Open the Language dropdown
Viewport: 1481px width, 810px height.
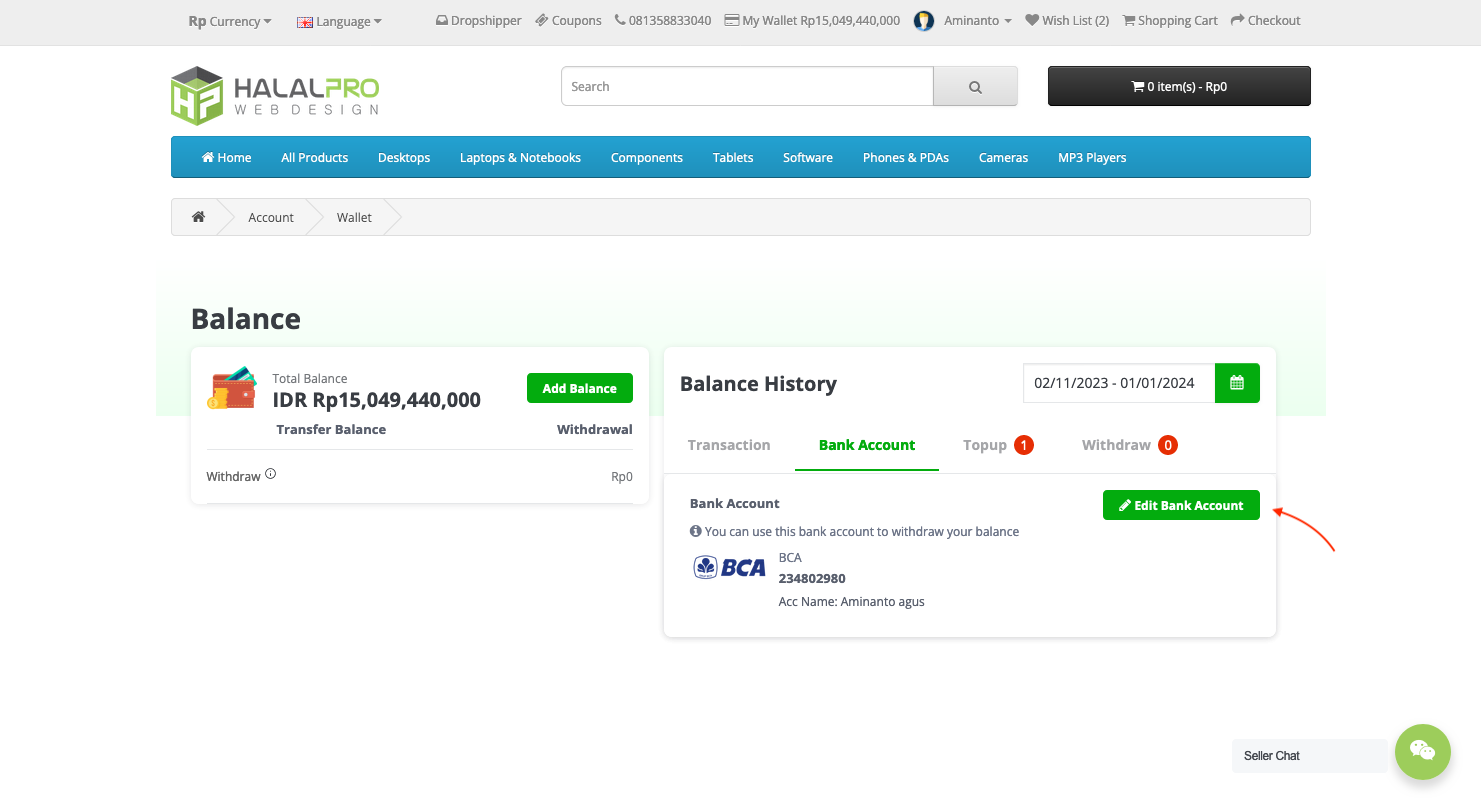pos(338,20)
